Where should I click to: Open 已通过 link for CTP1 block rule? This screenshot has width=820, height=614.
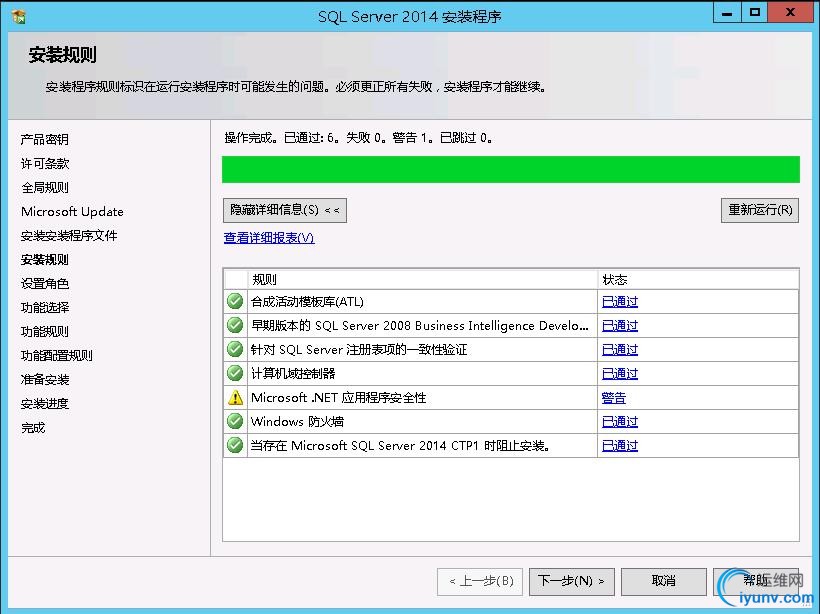click(x=620, y=446)
